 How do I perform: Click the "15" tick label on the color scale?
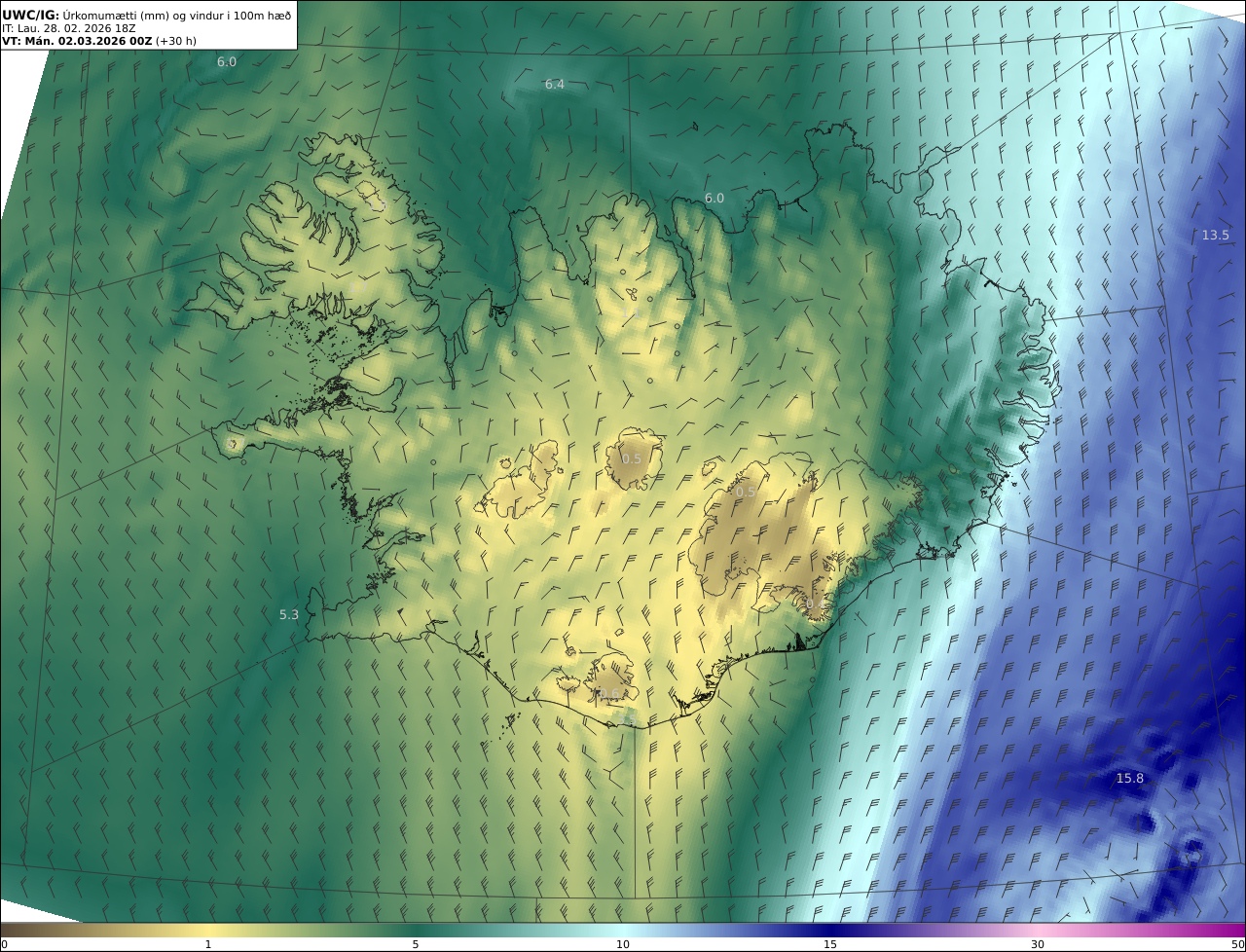click(830, 944)
